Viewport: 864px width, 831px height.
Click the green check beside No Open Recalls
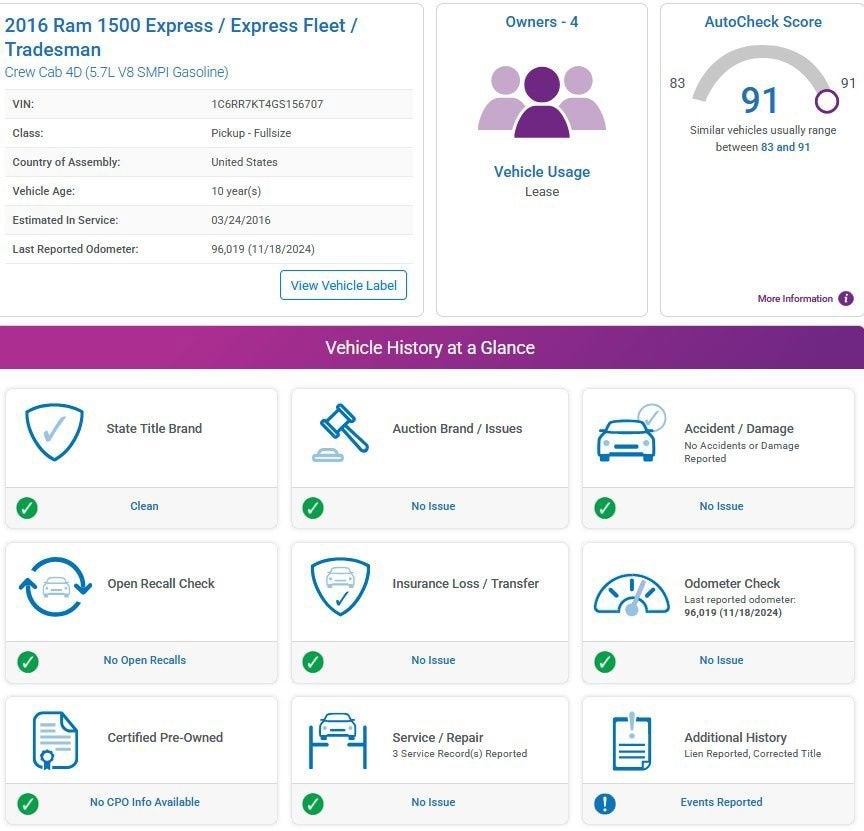point(28,661)
